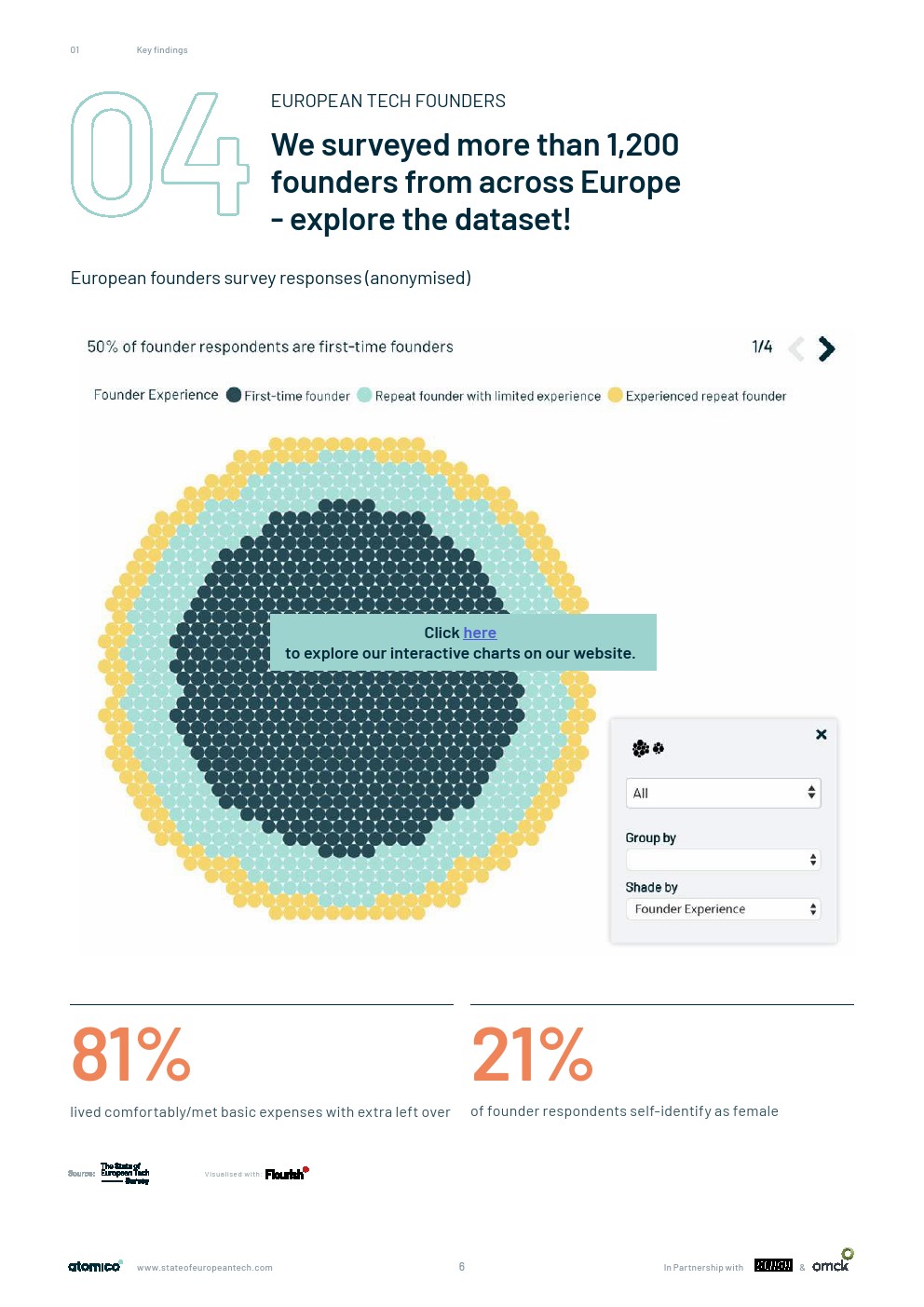Click the 'here' hyperlink
Viewport: 924px width, 1307px height.
click(480, 633)
